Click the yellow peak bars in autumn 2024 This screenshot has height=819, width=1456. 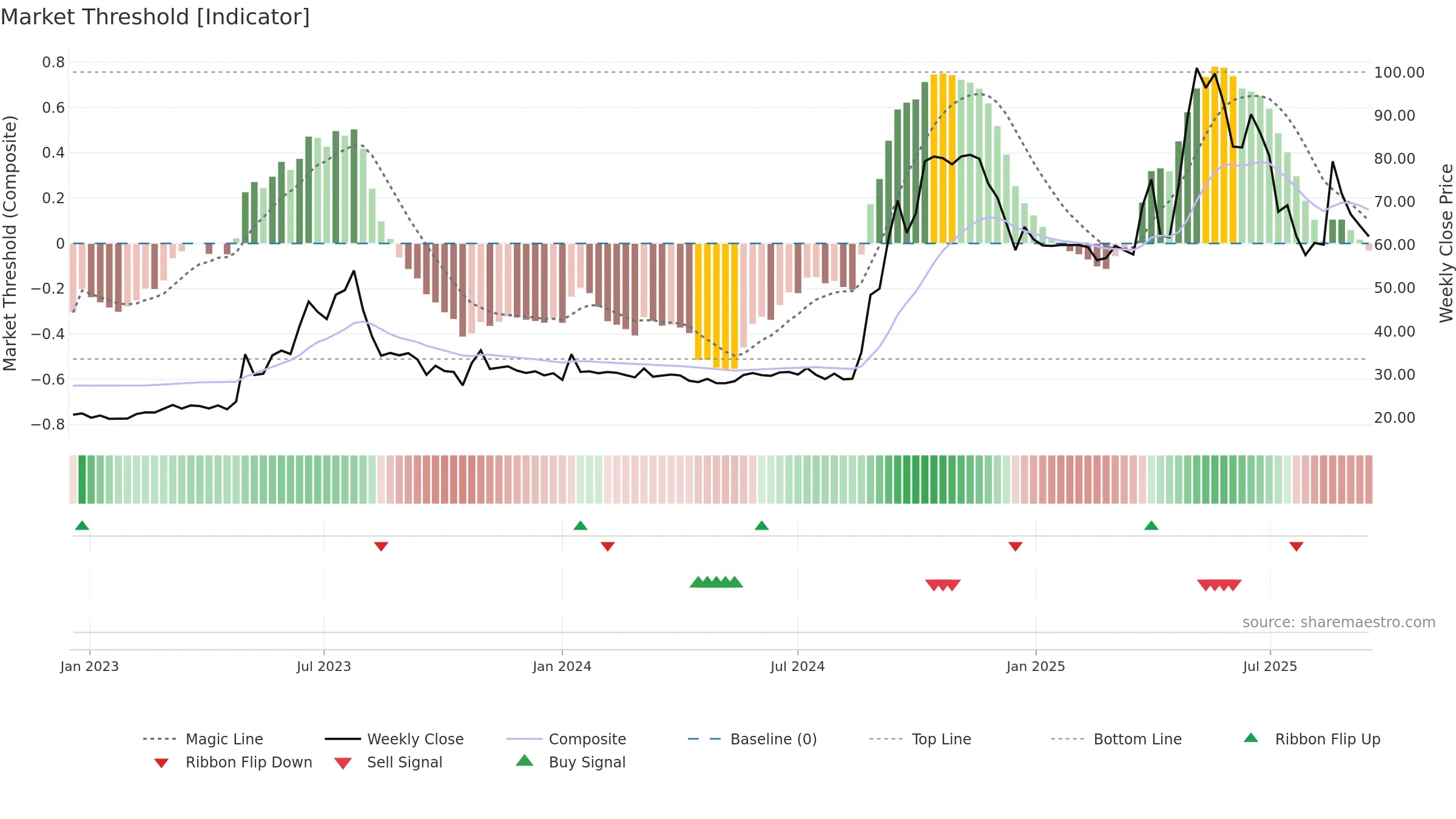[x=943, y=158]
